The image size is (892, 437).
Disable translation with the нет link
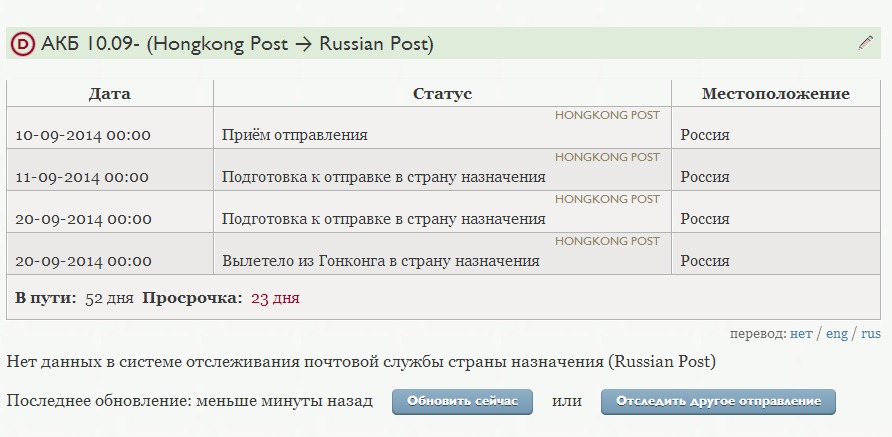click(x=801, y=334)
